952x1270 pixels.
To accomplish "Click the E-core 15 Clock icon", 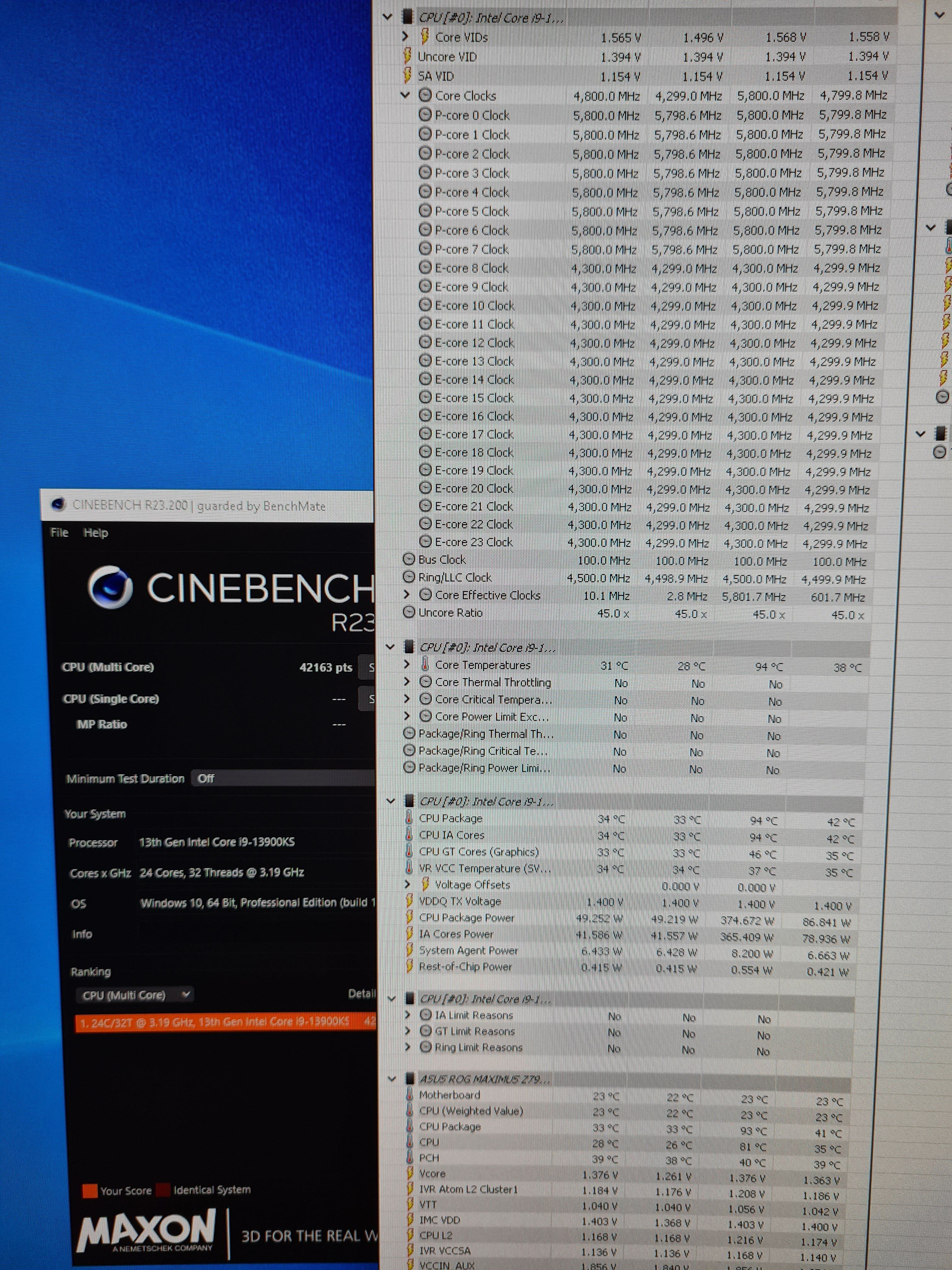I will [425, 397].
